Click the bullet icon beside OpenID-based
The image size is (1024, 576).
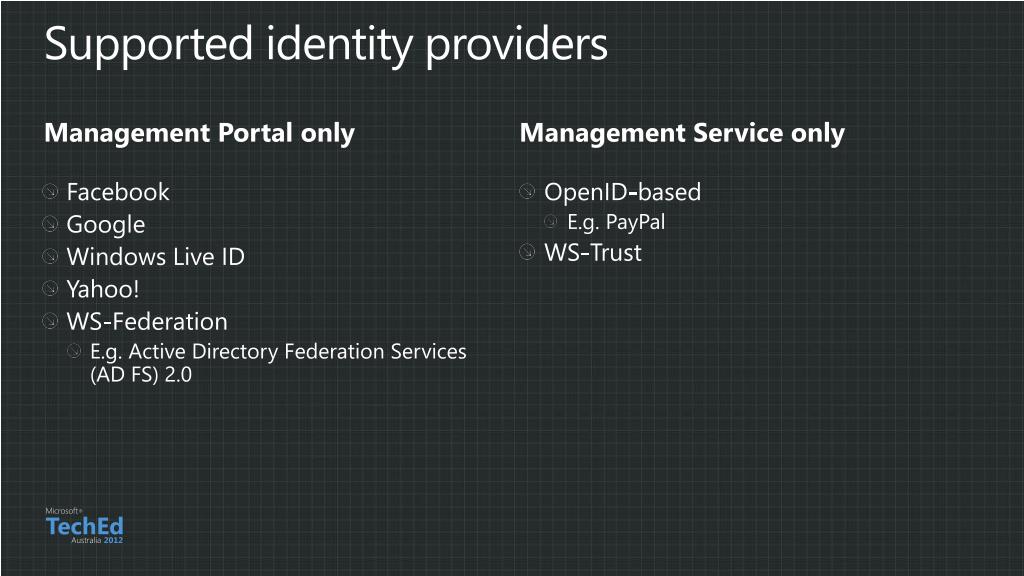[527, 191]
